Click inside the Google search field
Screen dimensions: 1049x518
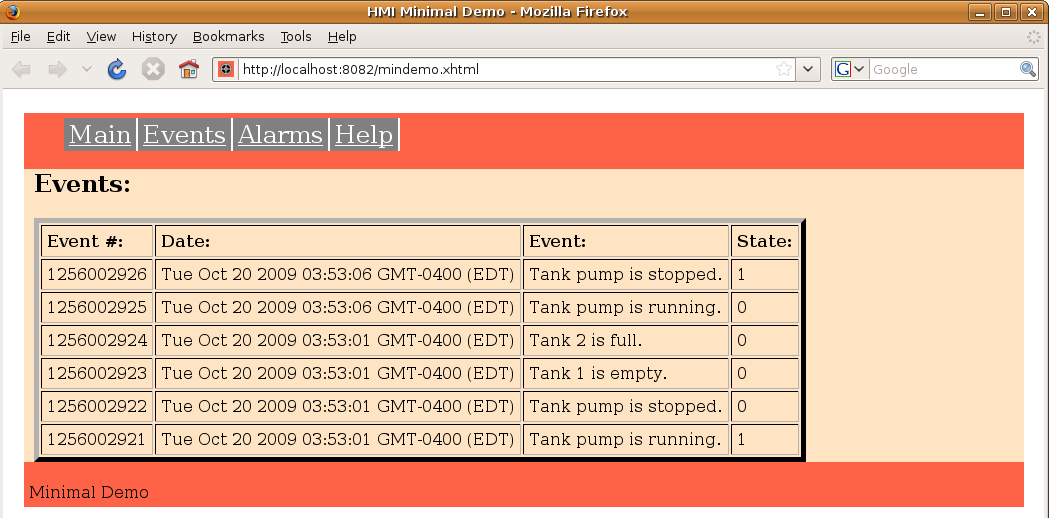click(942, 69)
